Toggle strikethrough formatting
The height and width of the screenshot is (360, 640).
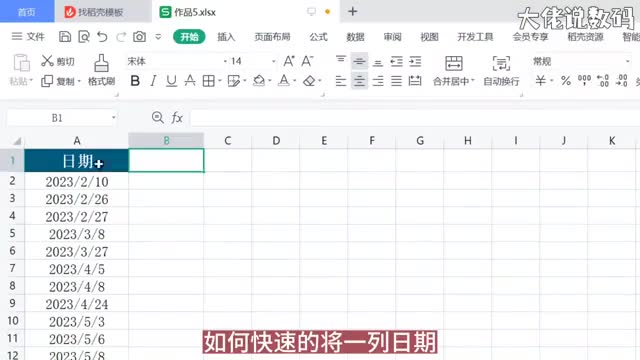click(190, 81)
